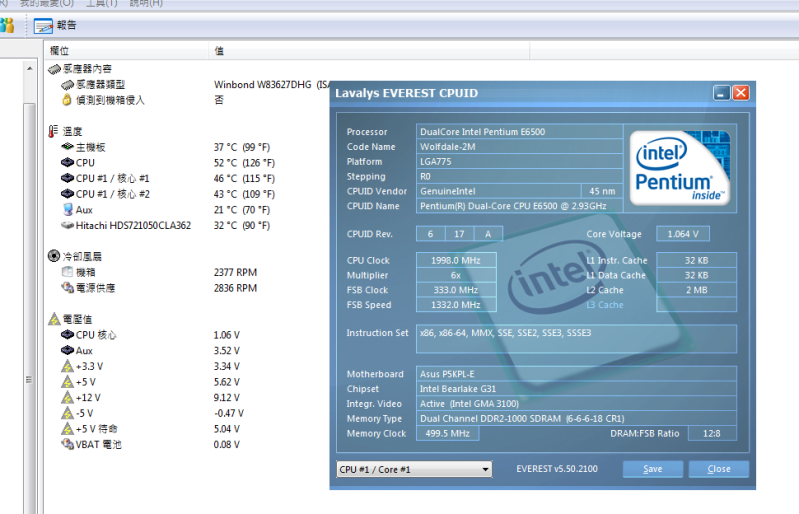Select the +5 V 5.62 V icon
This screenshot has width=799, height=514.
(67, 382)
